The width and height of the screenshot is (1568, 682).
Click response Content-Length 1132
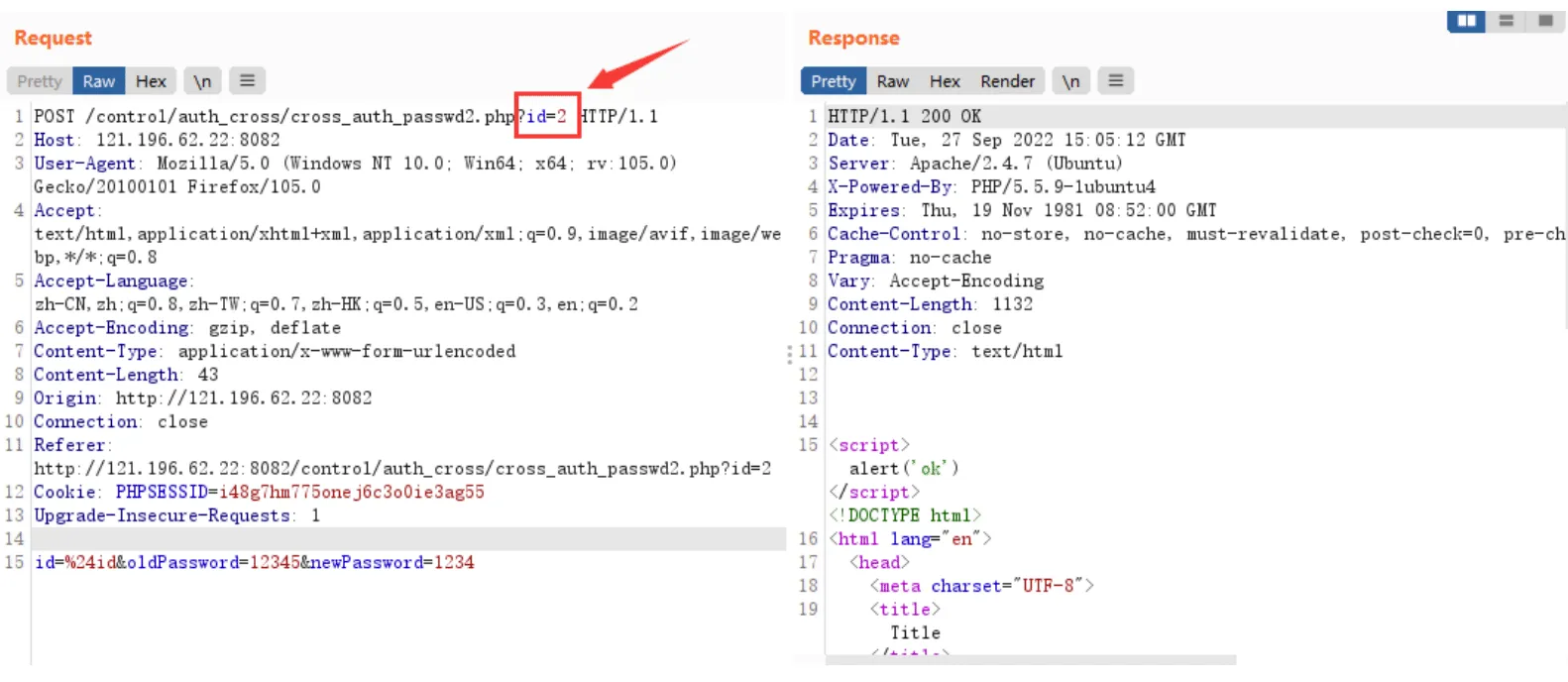click(x=930, y=304)
